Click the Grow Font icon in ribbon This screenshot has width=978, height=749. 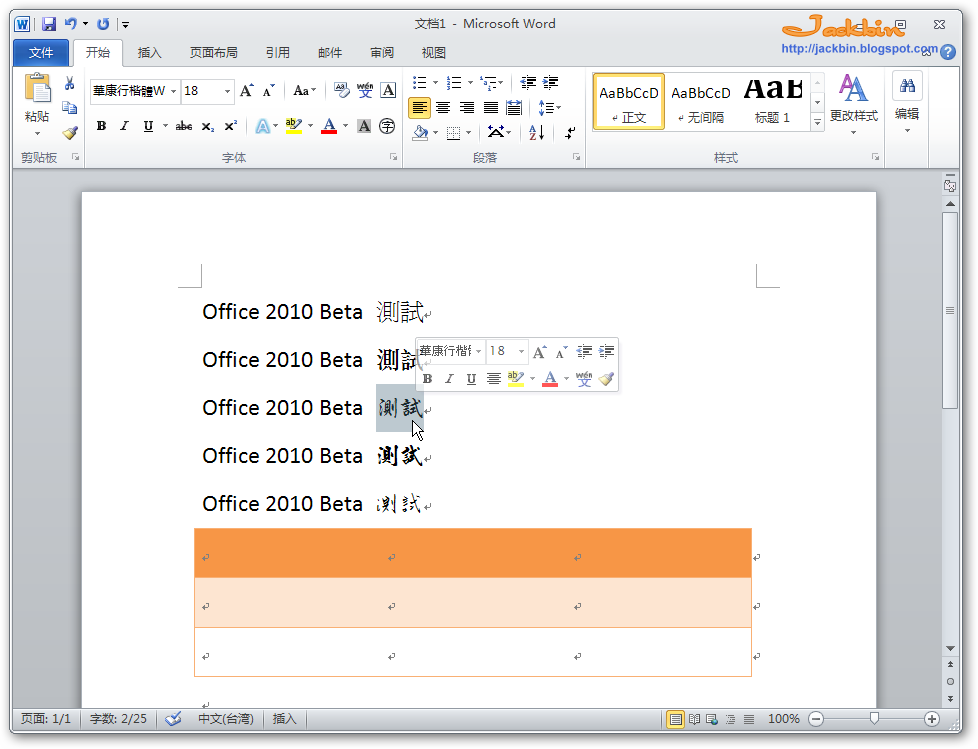(246, 91)
